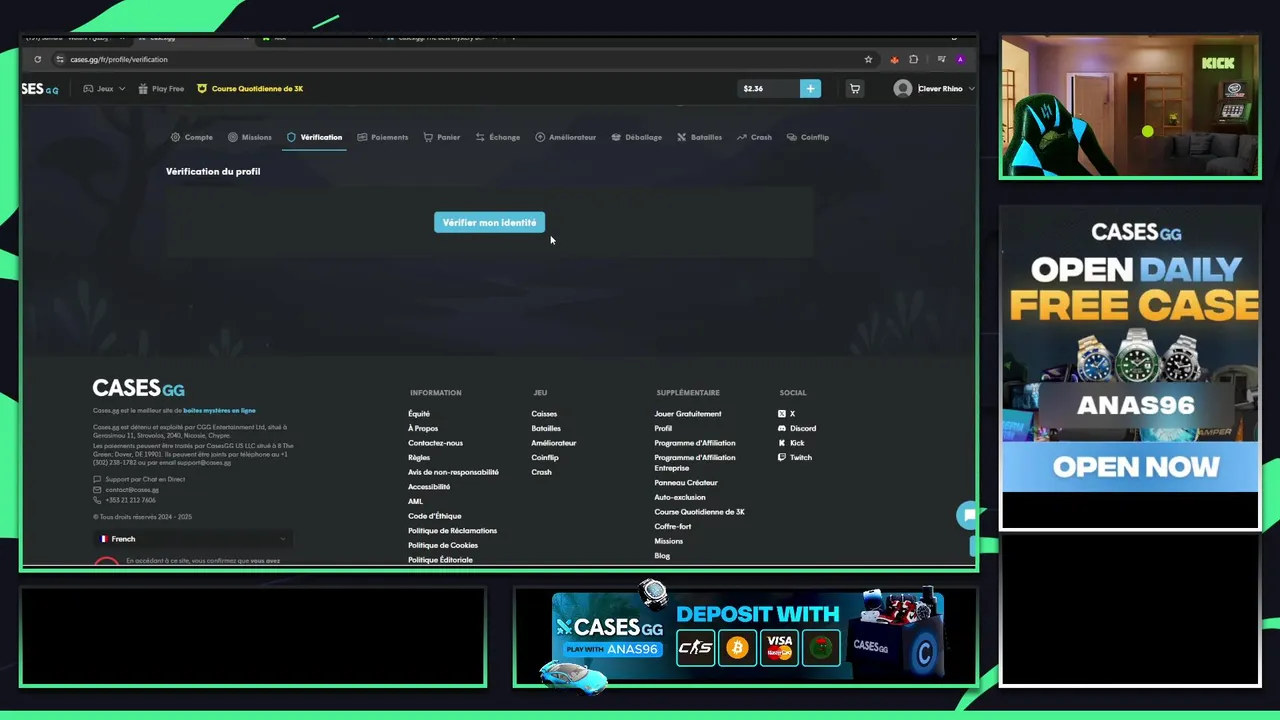Open the shopping cart icon
The width and height of the screenshot is (1280, 720).
(x=855, y=89)
